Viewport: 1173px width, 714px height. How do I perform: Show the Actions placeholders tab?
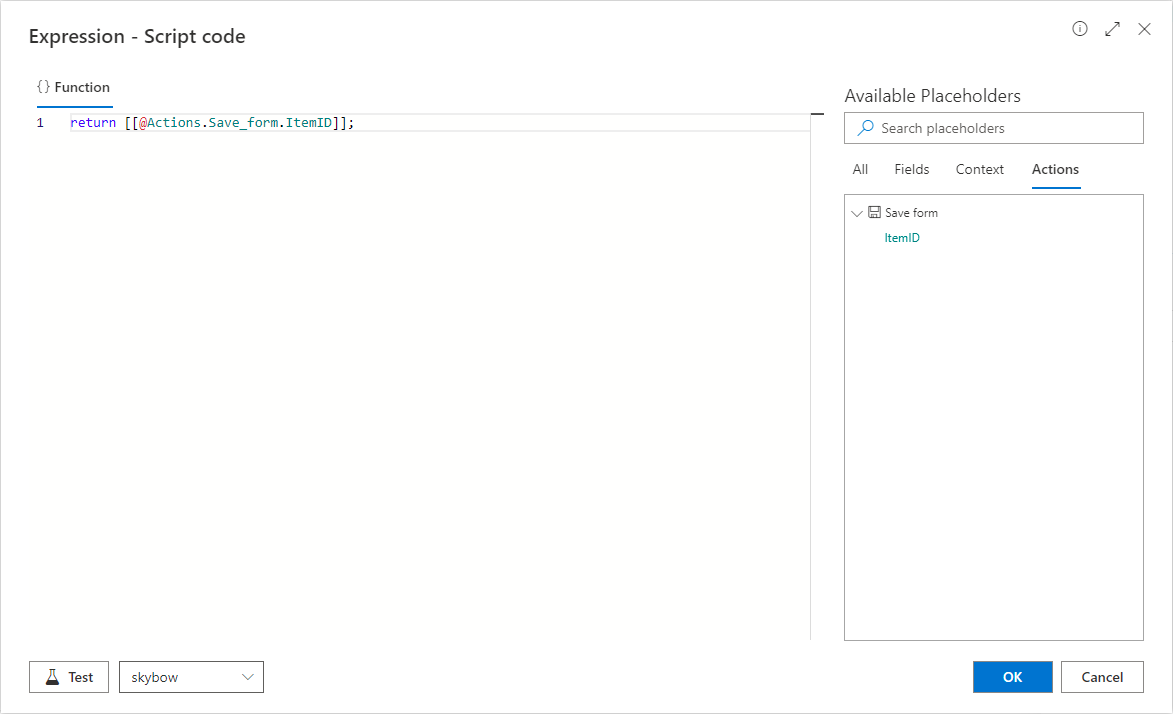[1055, 169]
